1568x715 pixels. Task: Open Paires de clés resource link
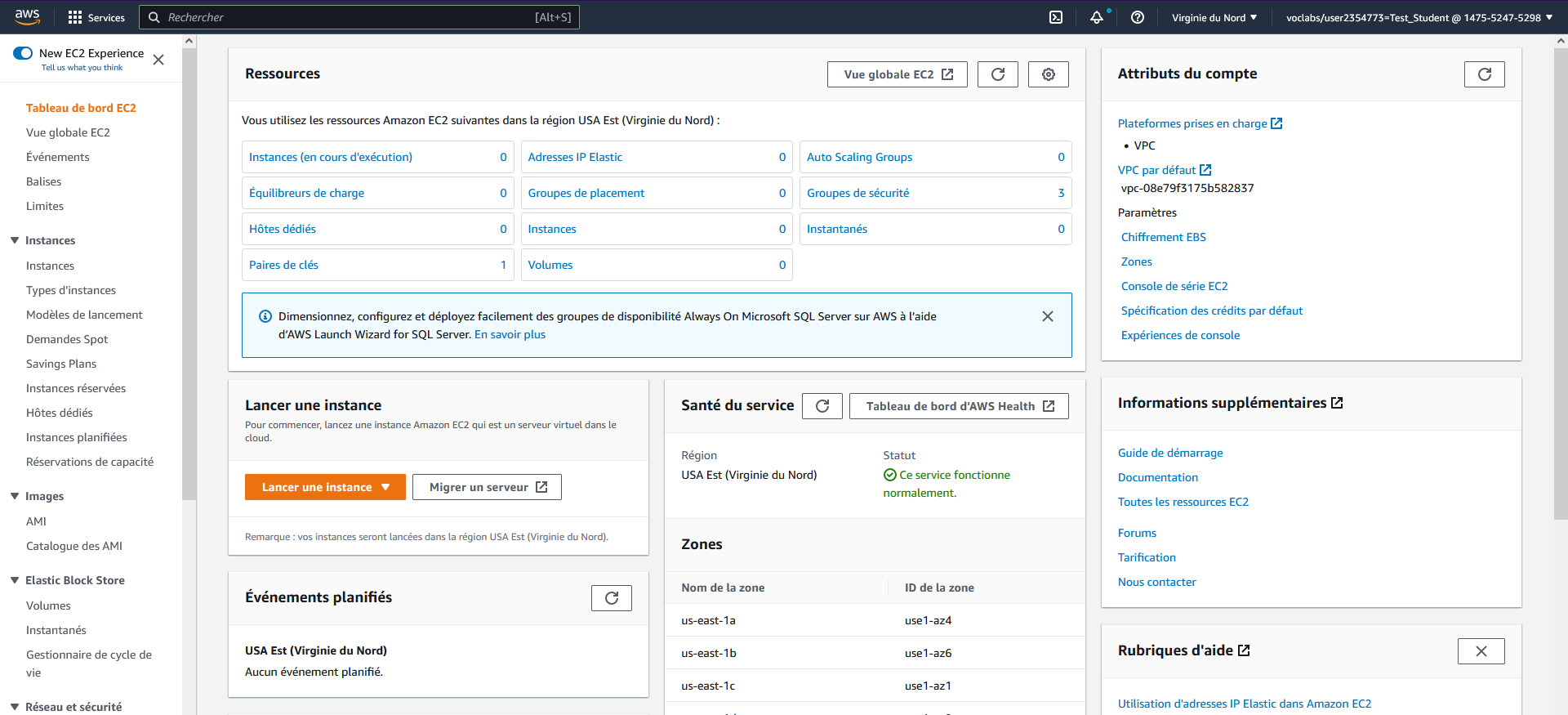coord(283,265)
